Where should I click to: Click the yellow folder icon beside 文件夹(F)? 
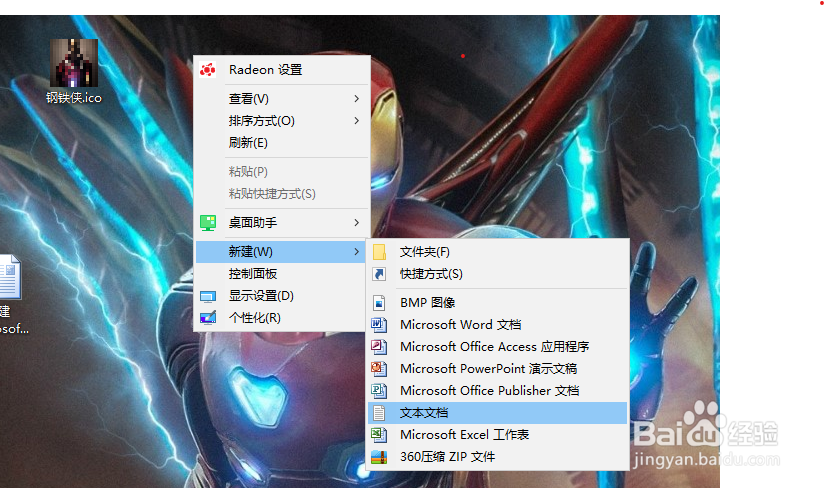click(379, 252)
